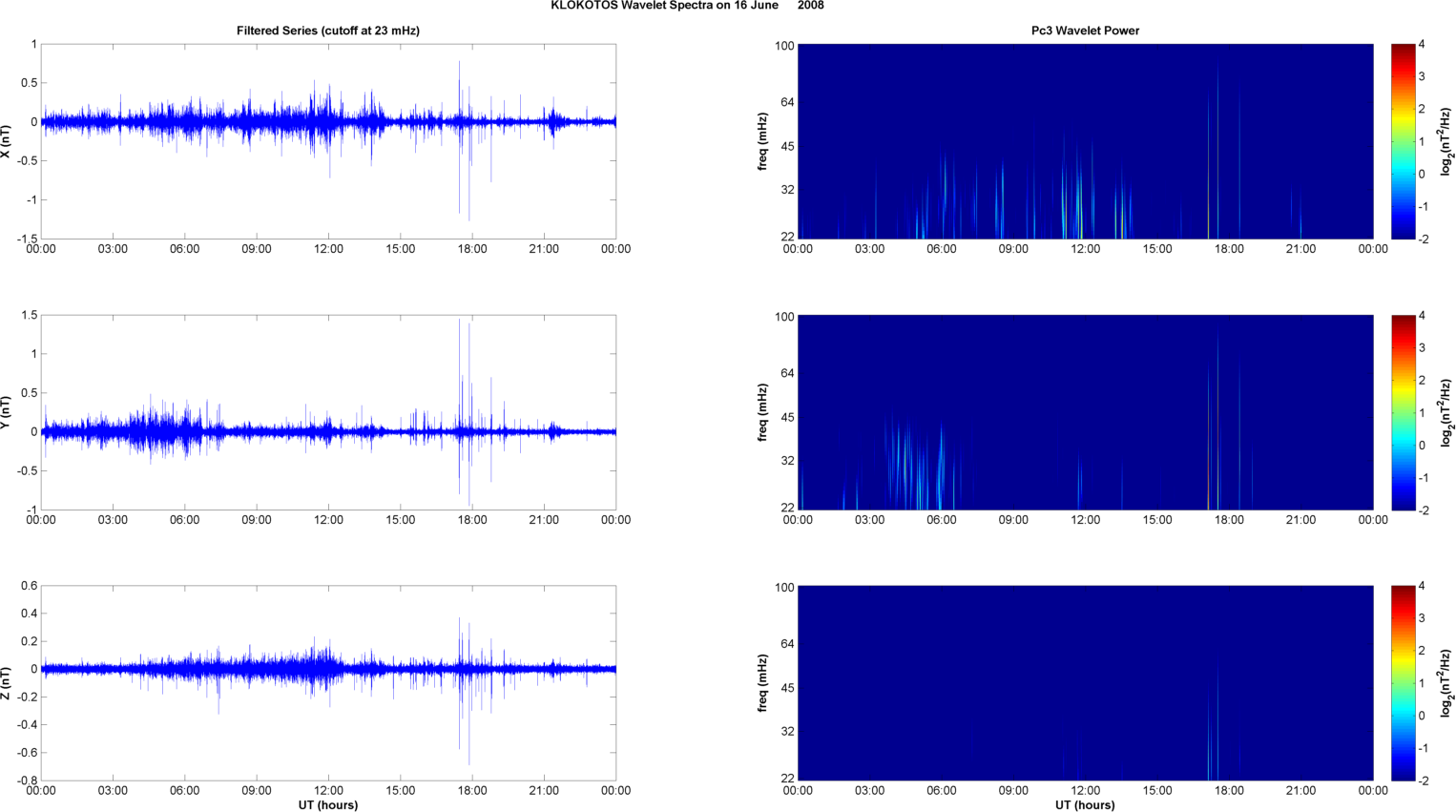Select the Pc3 Wavelet Power column title
Screen dimensions: 1456x812
1085,31
